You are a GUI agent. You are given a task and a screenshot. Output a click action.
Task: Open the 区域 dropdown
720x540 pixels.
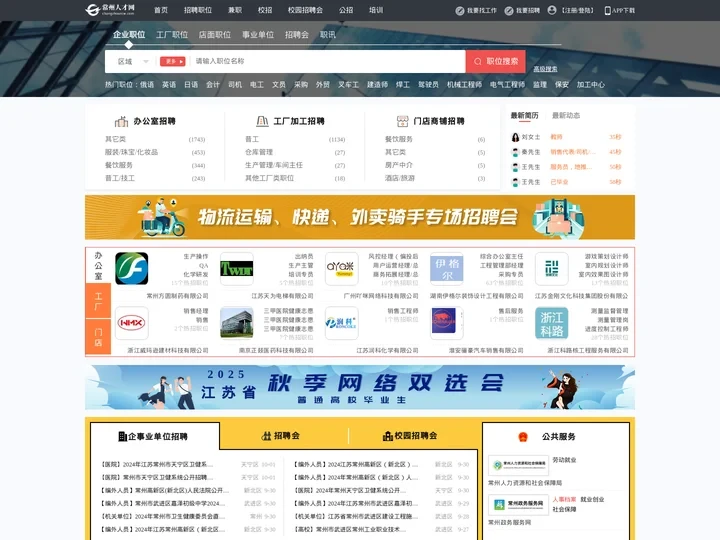tap(133, 62)
